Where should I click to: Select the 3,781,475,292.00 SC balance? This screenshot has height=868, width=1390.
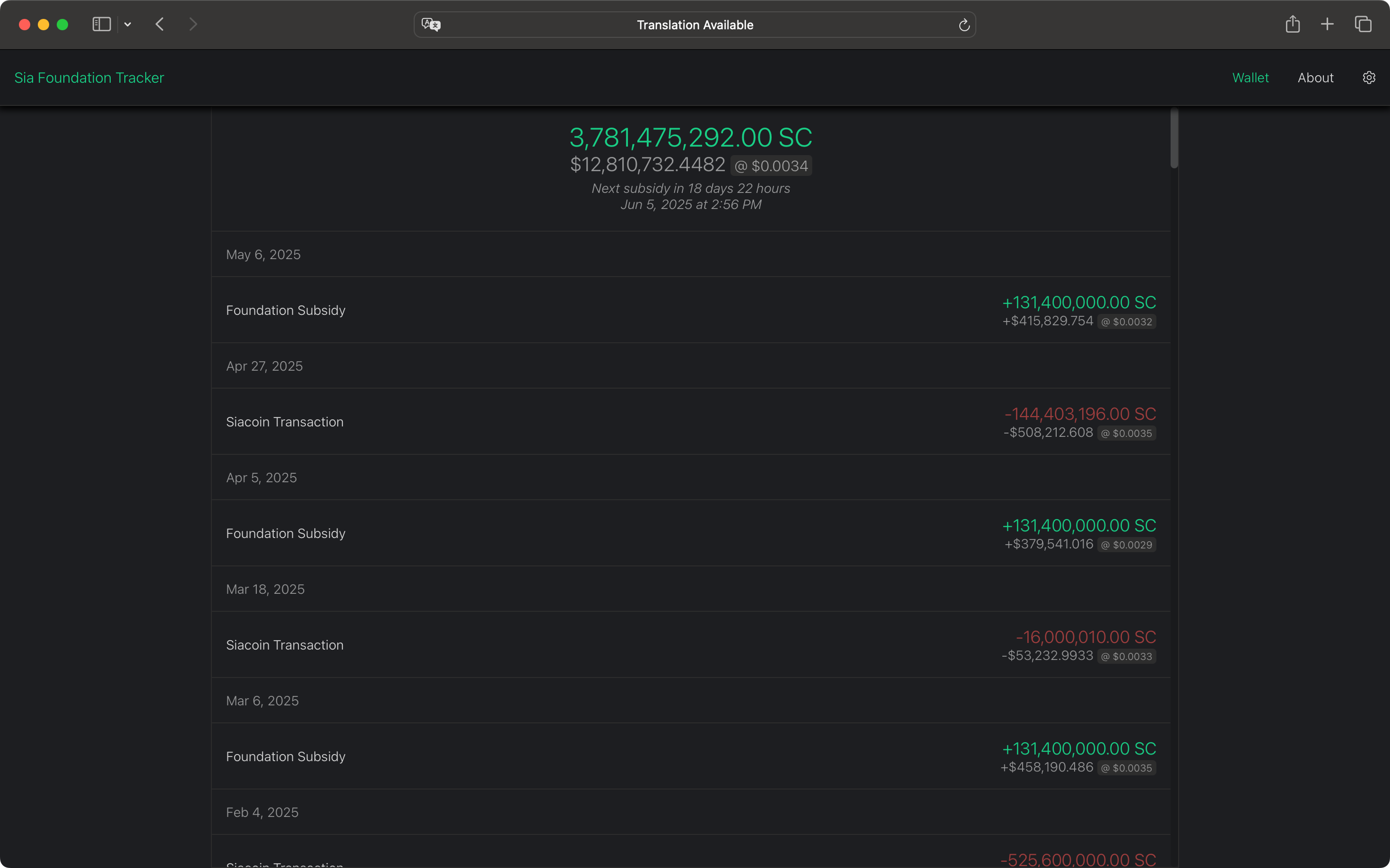click(x=691, y=137)
